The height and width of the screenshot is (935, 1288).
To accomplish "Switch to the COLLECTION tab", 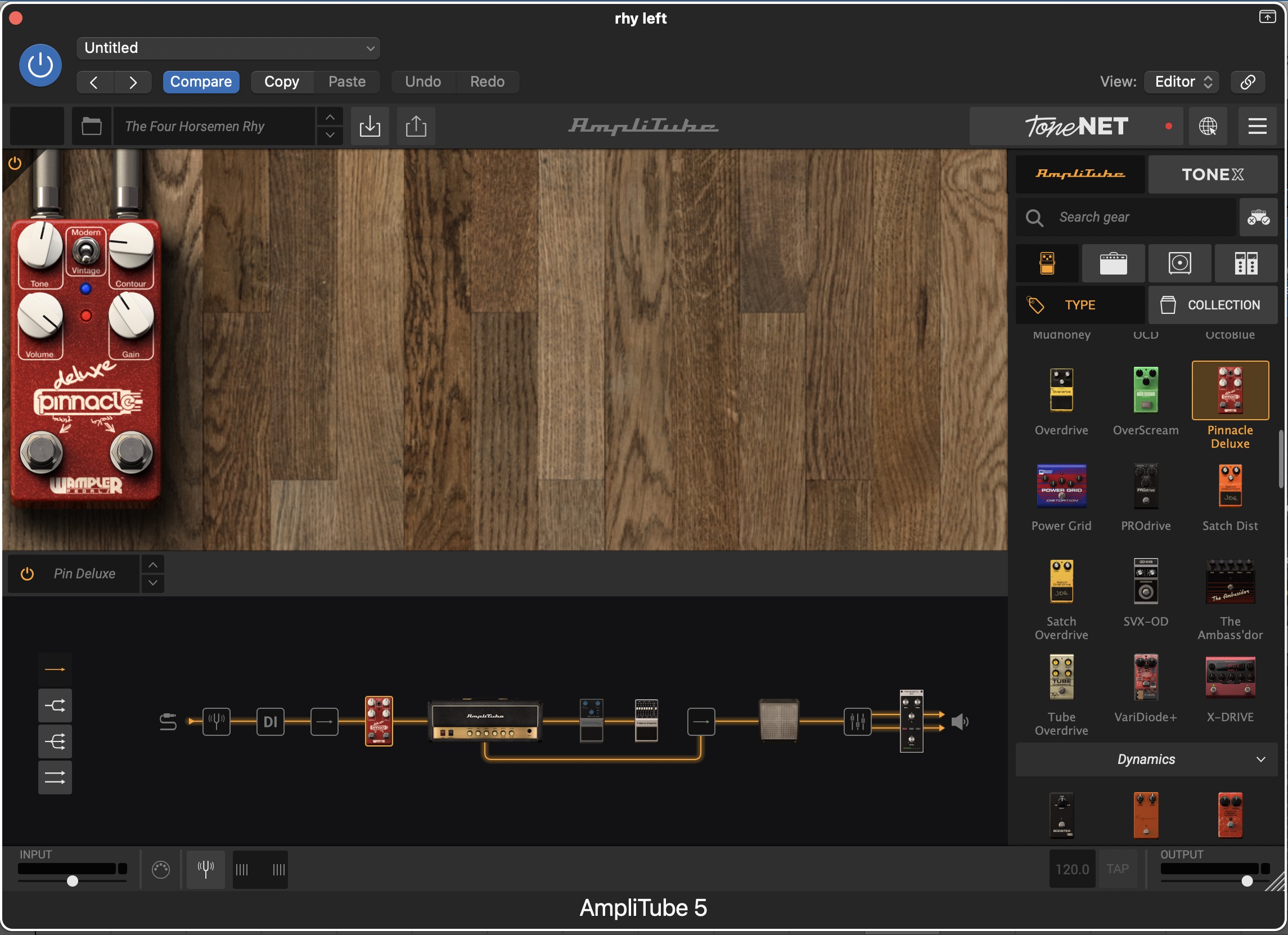I will [1212, 305].
